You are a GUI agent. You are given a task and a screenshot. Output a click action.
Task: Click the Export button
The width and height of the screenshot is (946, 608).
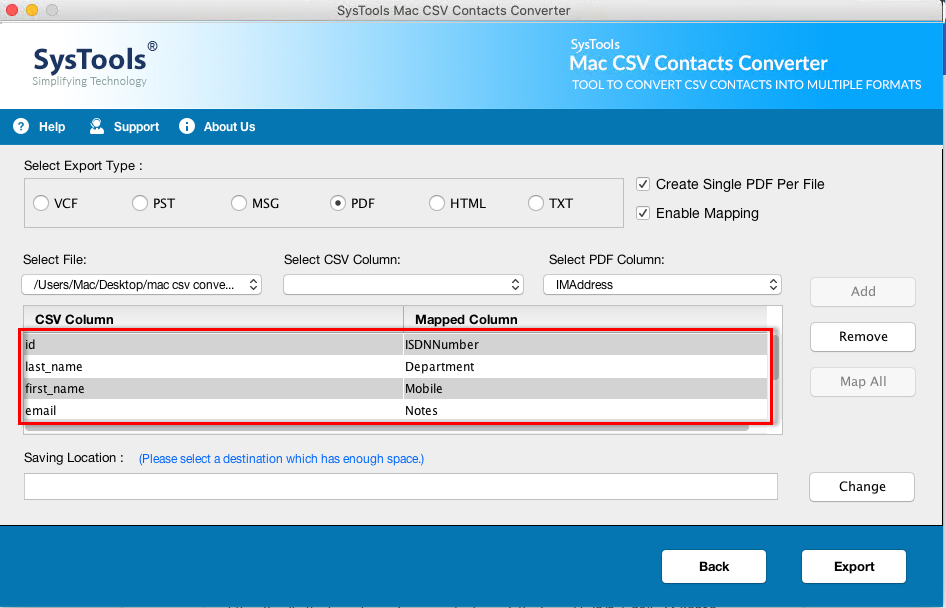[x=854, y=566]
